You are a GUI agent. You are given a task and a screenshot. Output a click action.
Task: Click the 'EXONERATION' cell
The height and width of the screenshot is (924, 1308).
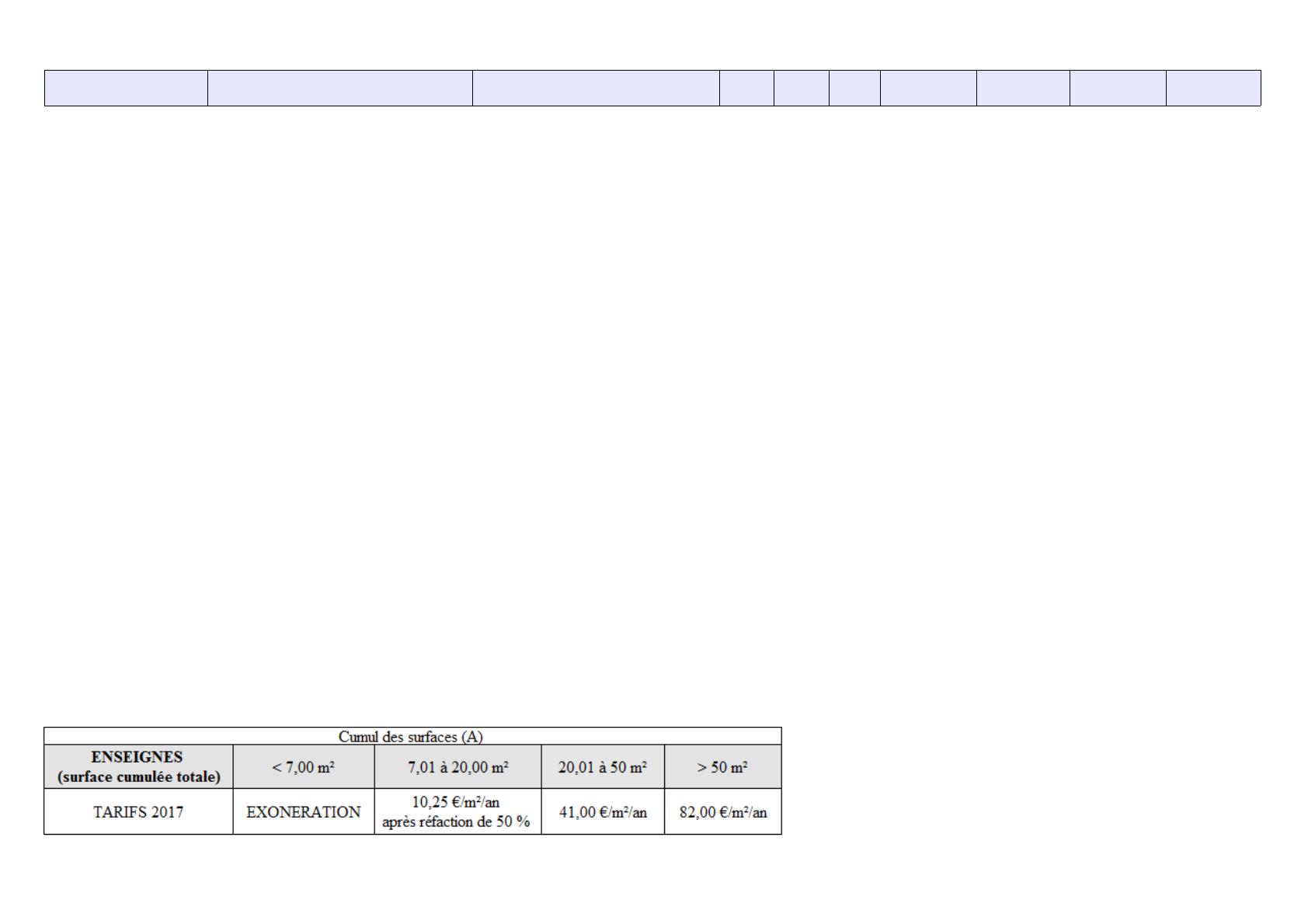pyautogui.click(x=304, y=812)
